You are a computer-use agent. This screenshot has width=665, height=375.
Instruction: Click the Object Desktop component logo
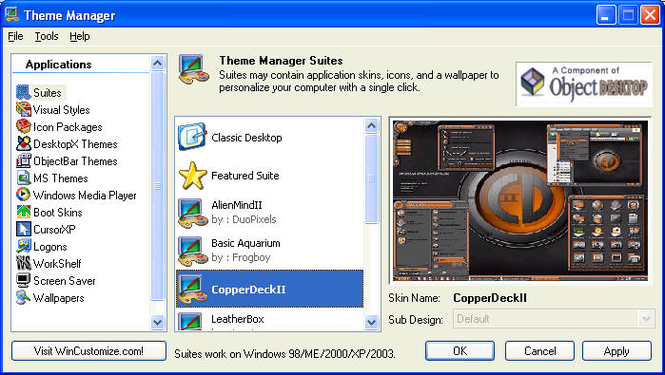pos(584,84)
